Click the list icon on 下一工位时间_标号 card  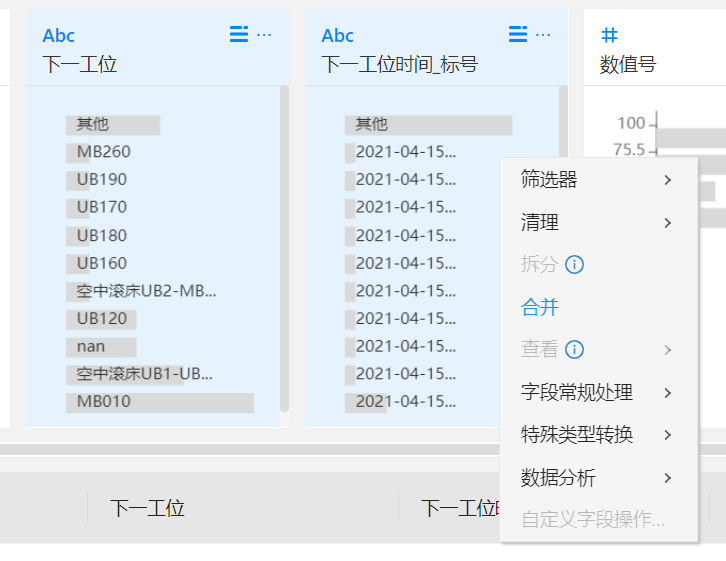tap(518, 35)
